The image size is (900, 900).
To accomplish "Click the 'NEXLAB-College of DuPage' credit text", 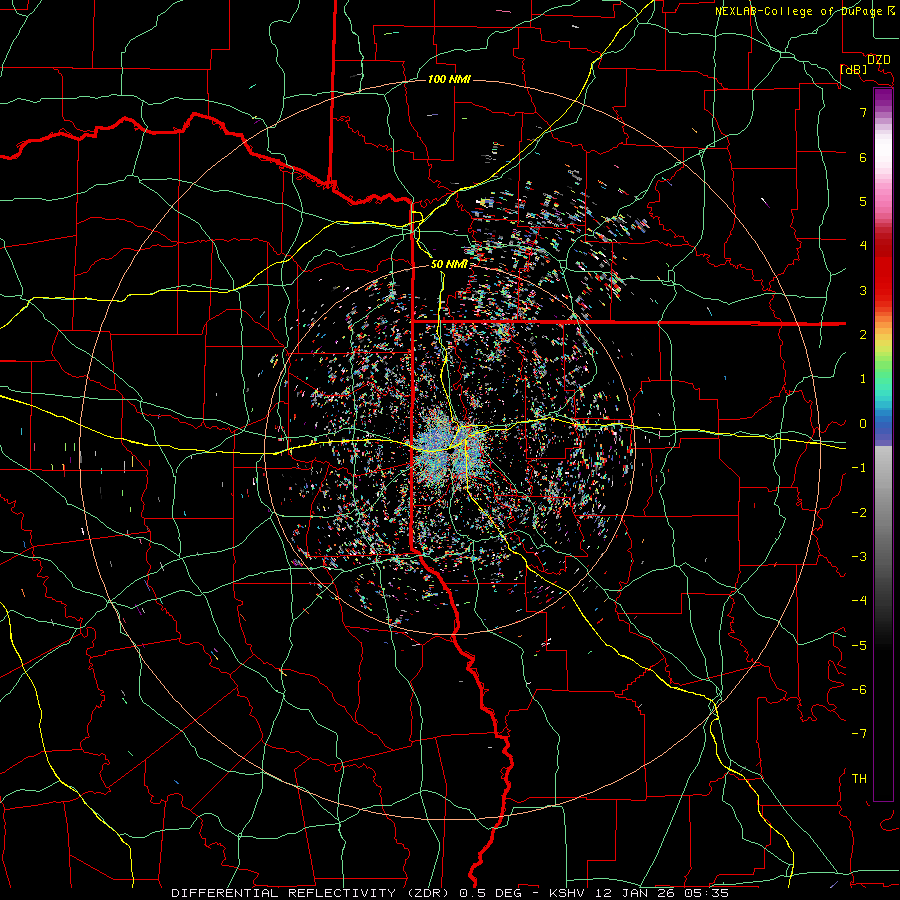I will click(801, 11).
